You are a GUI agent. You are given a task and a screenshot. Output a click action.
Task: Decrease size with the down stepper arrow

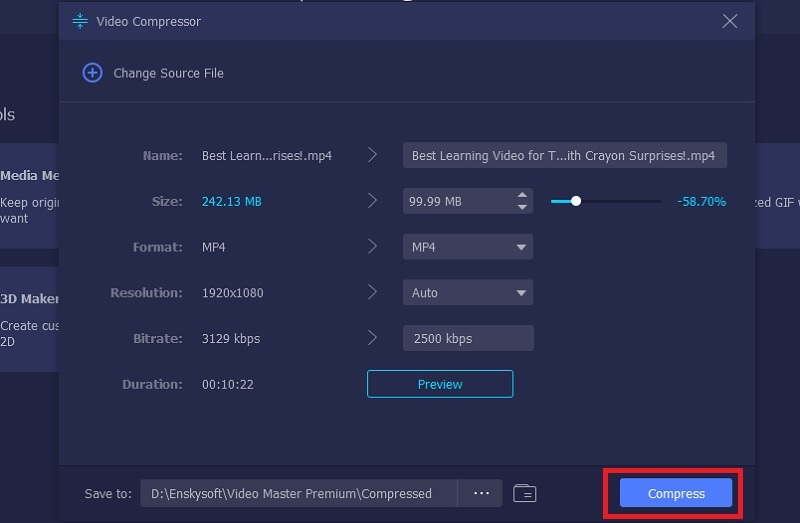(x=522, y=207)
